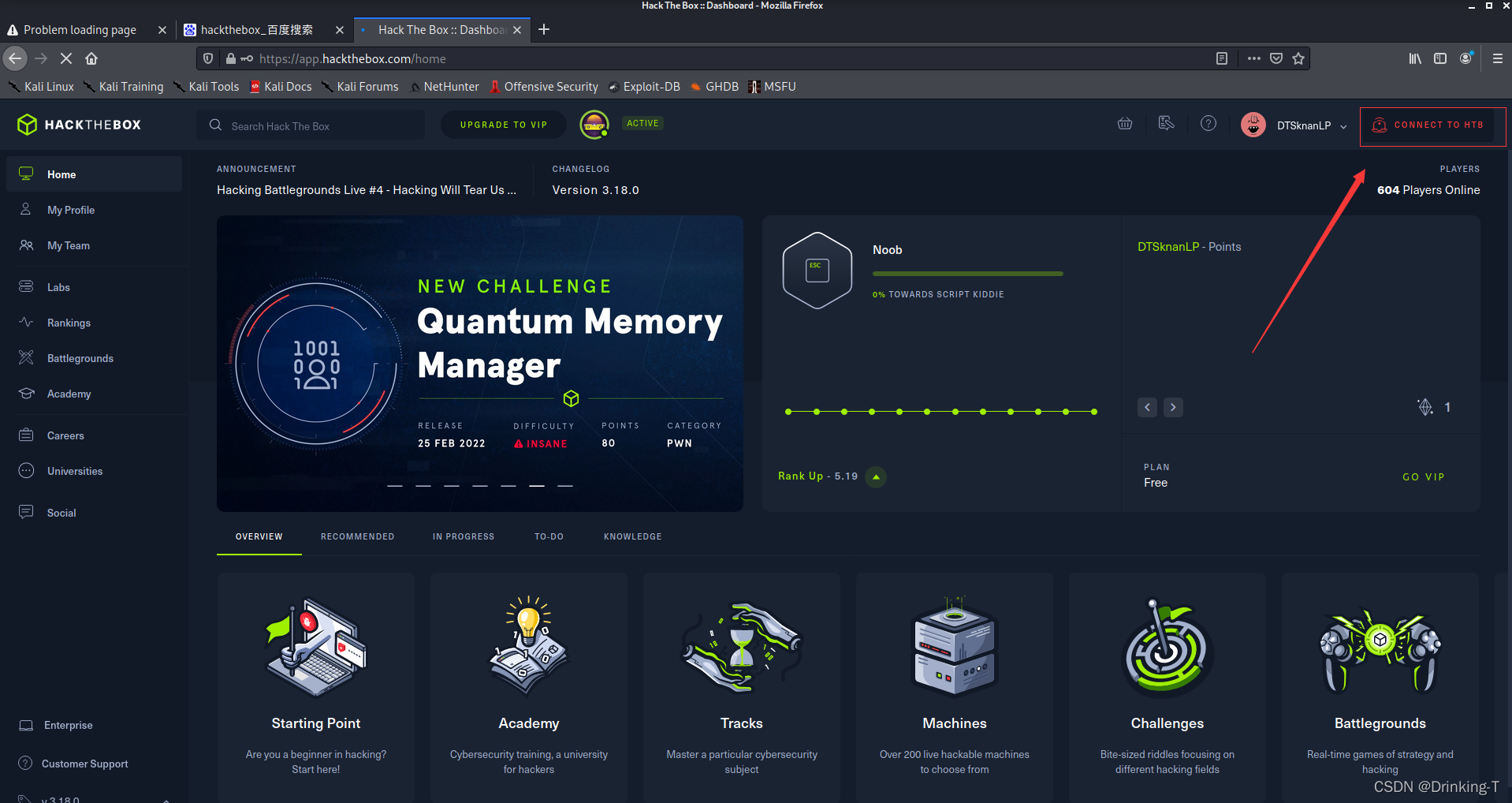The image size is (1512, 803).
Task: Go back with the browser back arrow
Action: click(x=15, y=58)
